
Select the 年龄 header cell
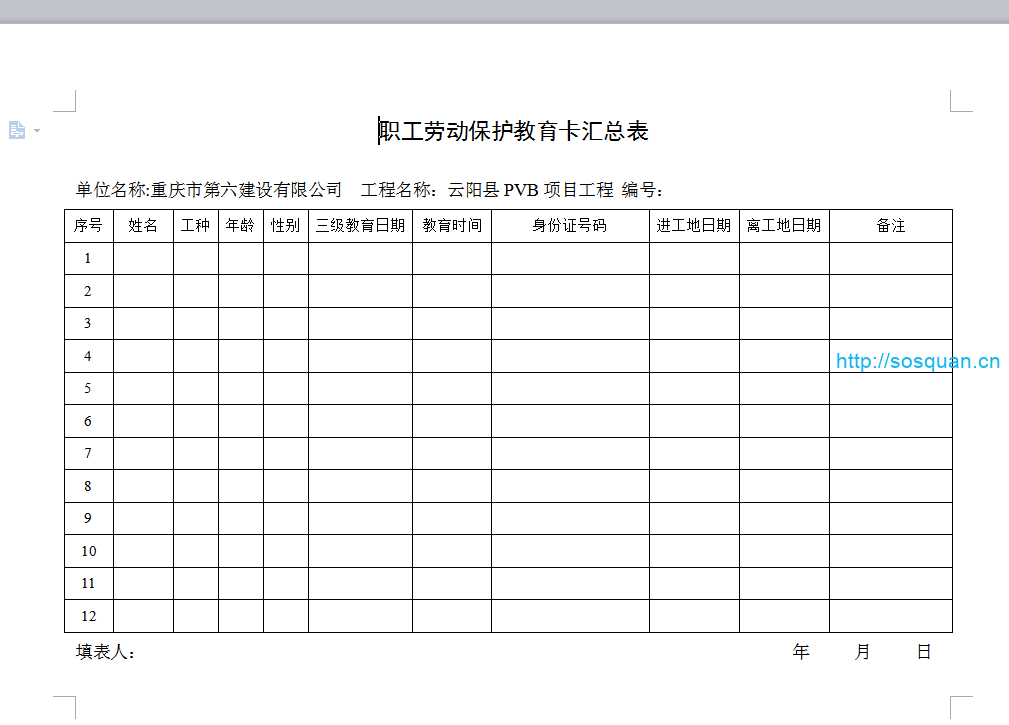[x=240, y=226]
